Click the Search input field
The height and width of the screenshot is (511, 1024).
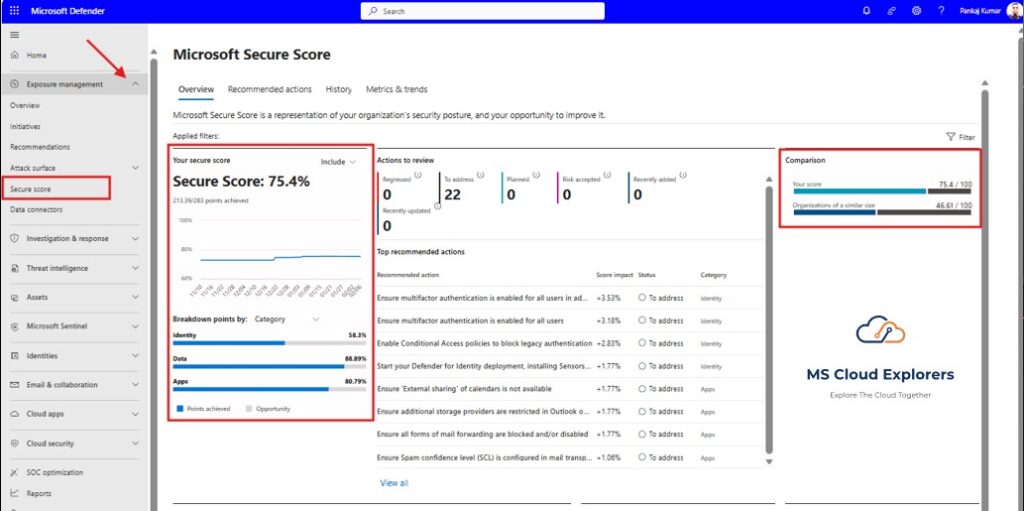[x=483, y=11]
